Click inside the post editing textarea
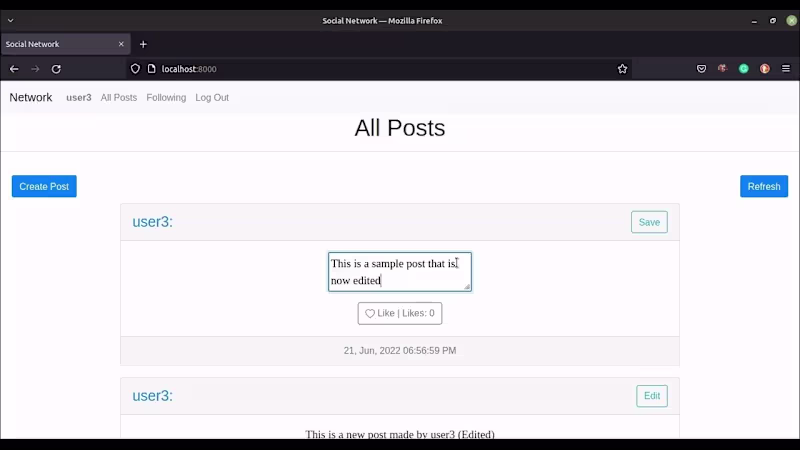The width and height of the screenshot is (800, 450). pos(399,272)
